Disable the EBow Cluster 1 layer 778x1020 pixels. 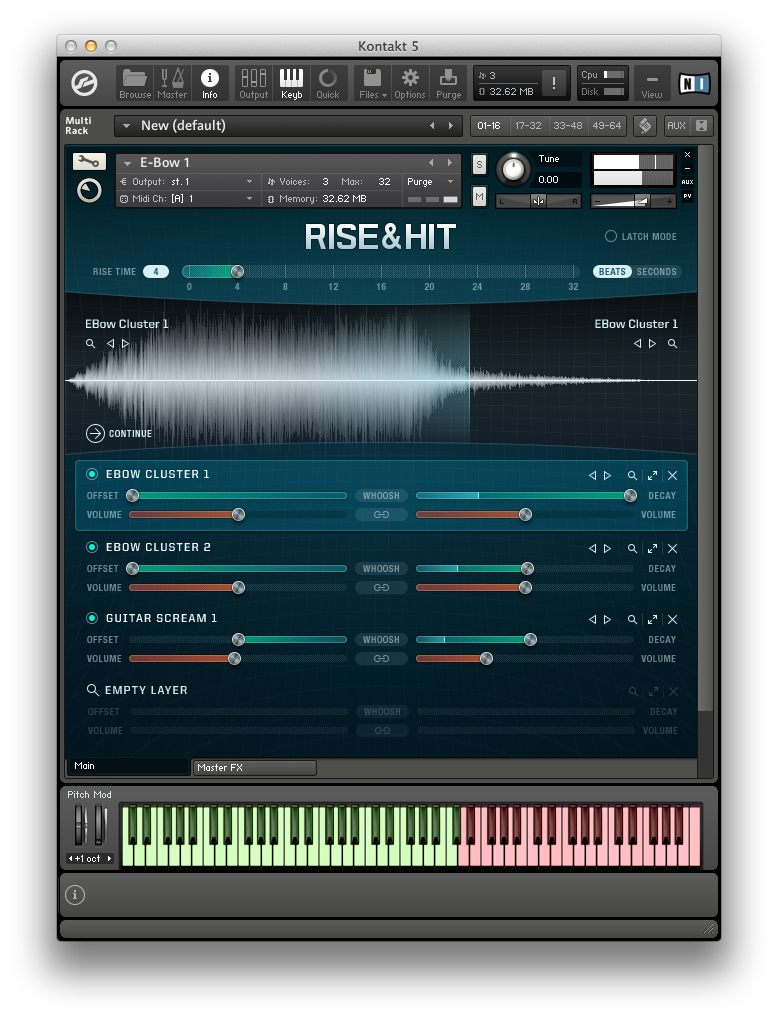tap(92, 474)
